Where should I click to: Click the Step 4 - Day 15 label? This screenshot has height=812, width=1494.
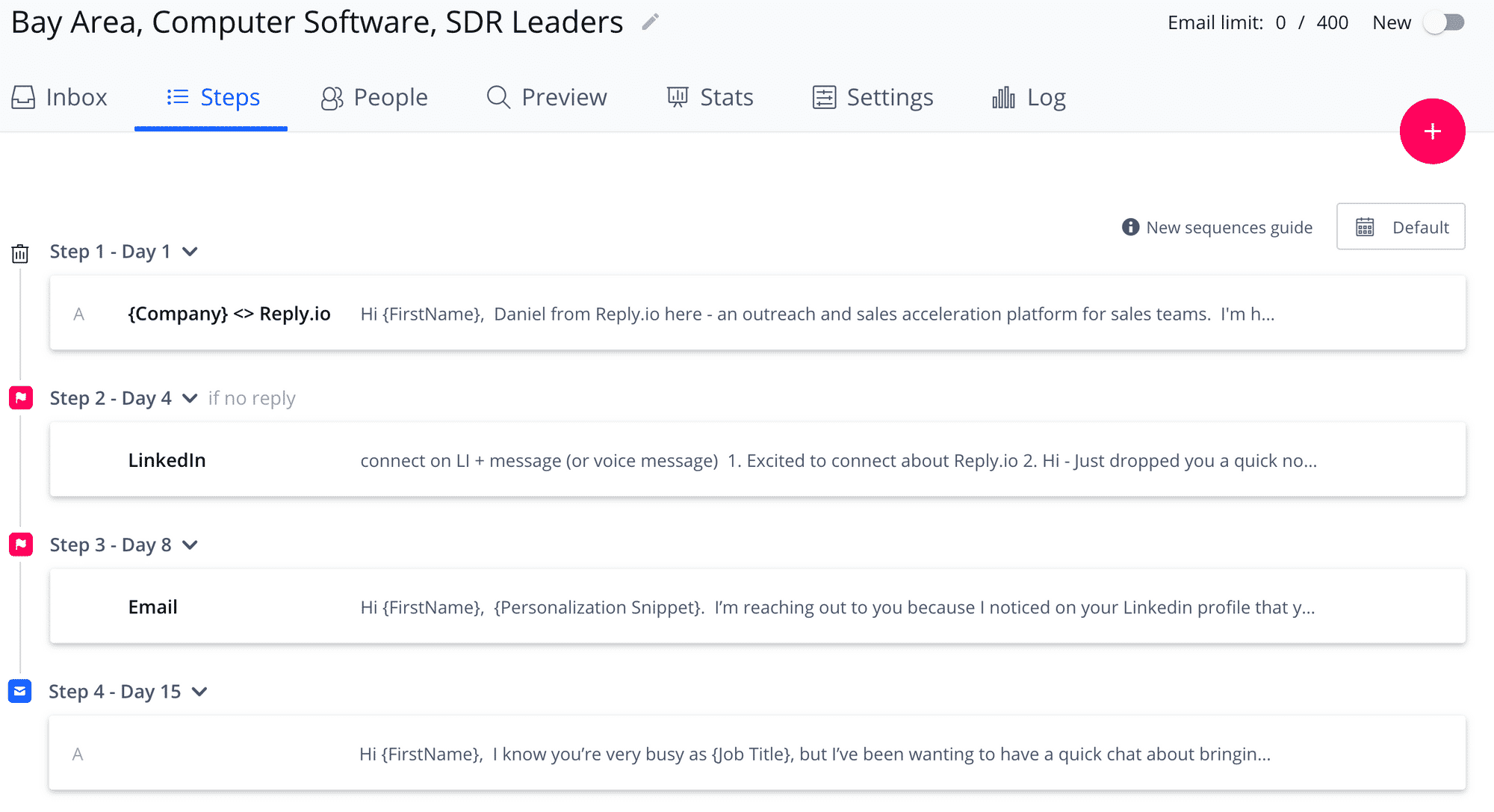pos(115,692)
